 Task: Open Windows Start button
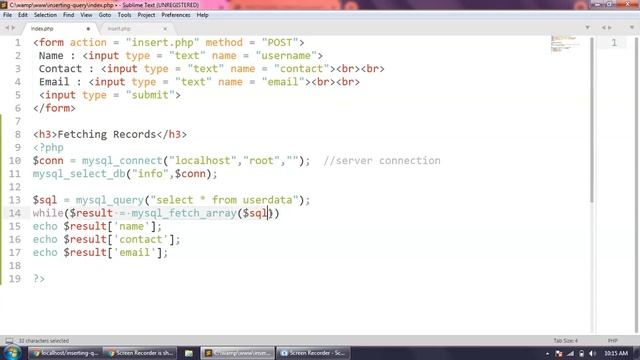tap(12, 353)
